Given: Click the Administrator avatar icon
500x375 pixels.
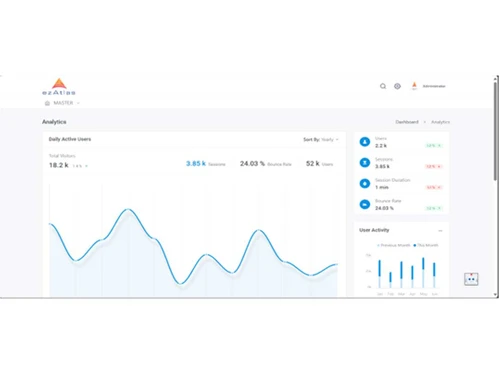Looking at the screenshot, I should (x=414, y=86).
